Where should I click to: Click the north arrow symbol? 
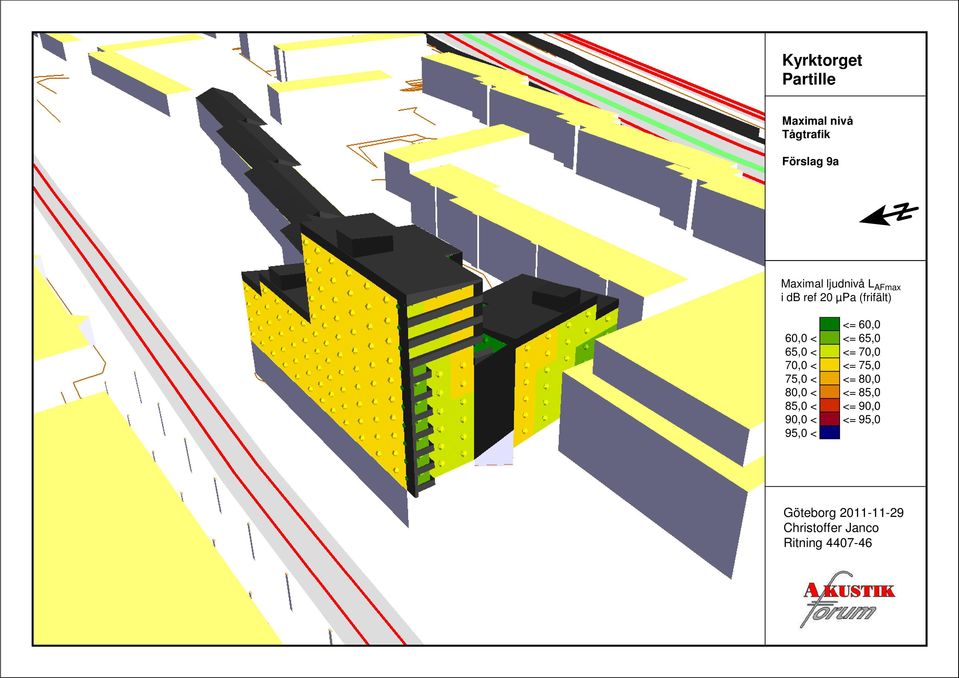(889, 213)
